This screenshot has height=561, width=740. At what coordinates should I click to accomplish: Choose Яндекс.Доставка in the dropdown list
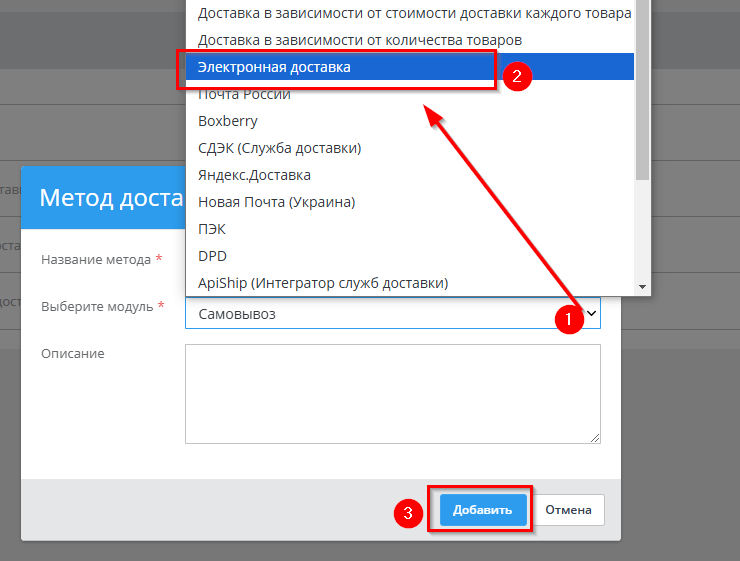pyautogui.click(x=255, y=175)
